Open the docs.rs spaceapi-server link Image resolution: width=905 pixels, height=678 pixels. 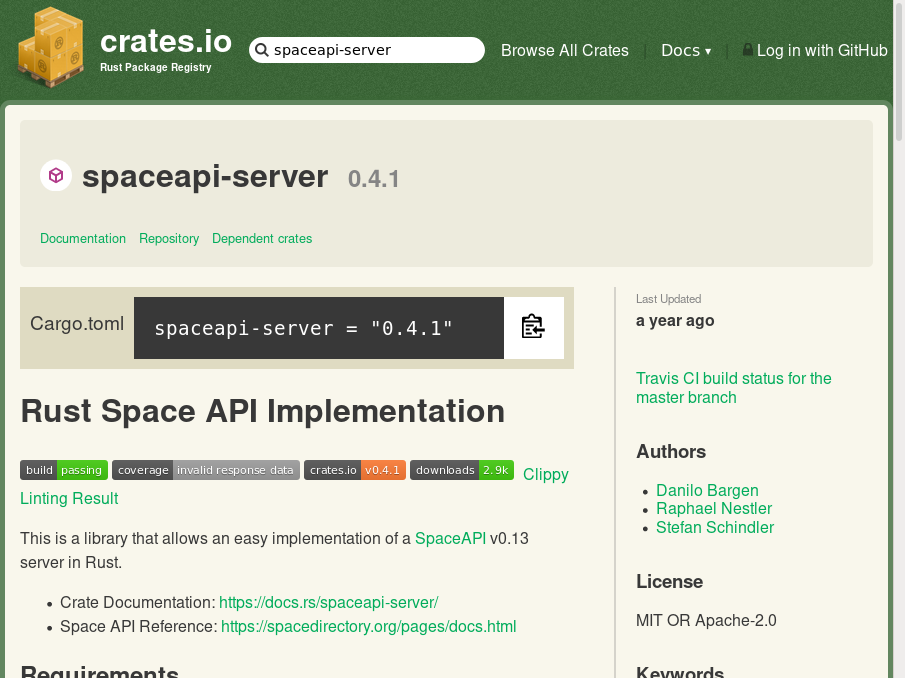[328, 602]
